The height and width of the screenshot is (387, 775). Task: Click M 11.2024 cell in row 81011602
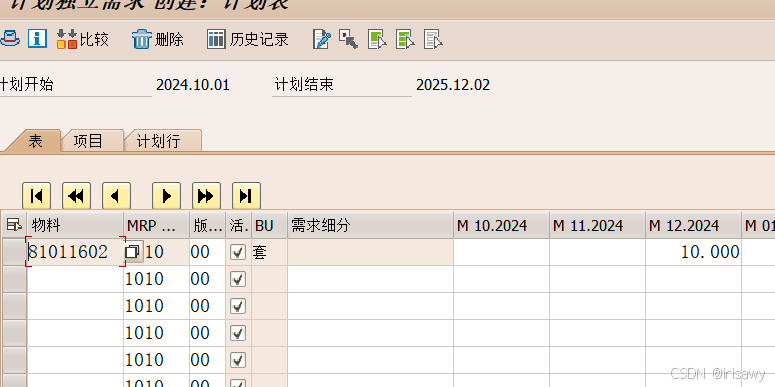point(598,252)
